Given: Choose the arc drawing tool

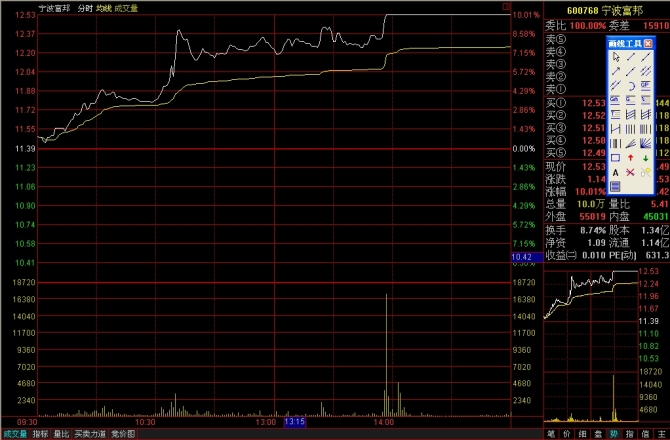Looking at the screenshot, I should click(630, 85).
